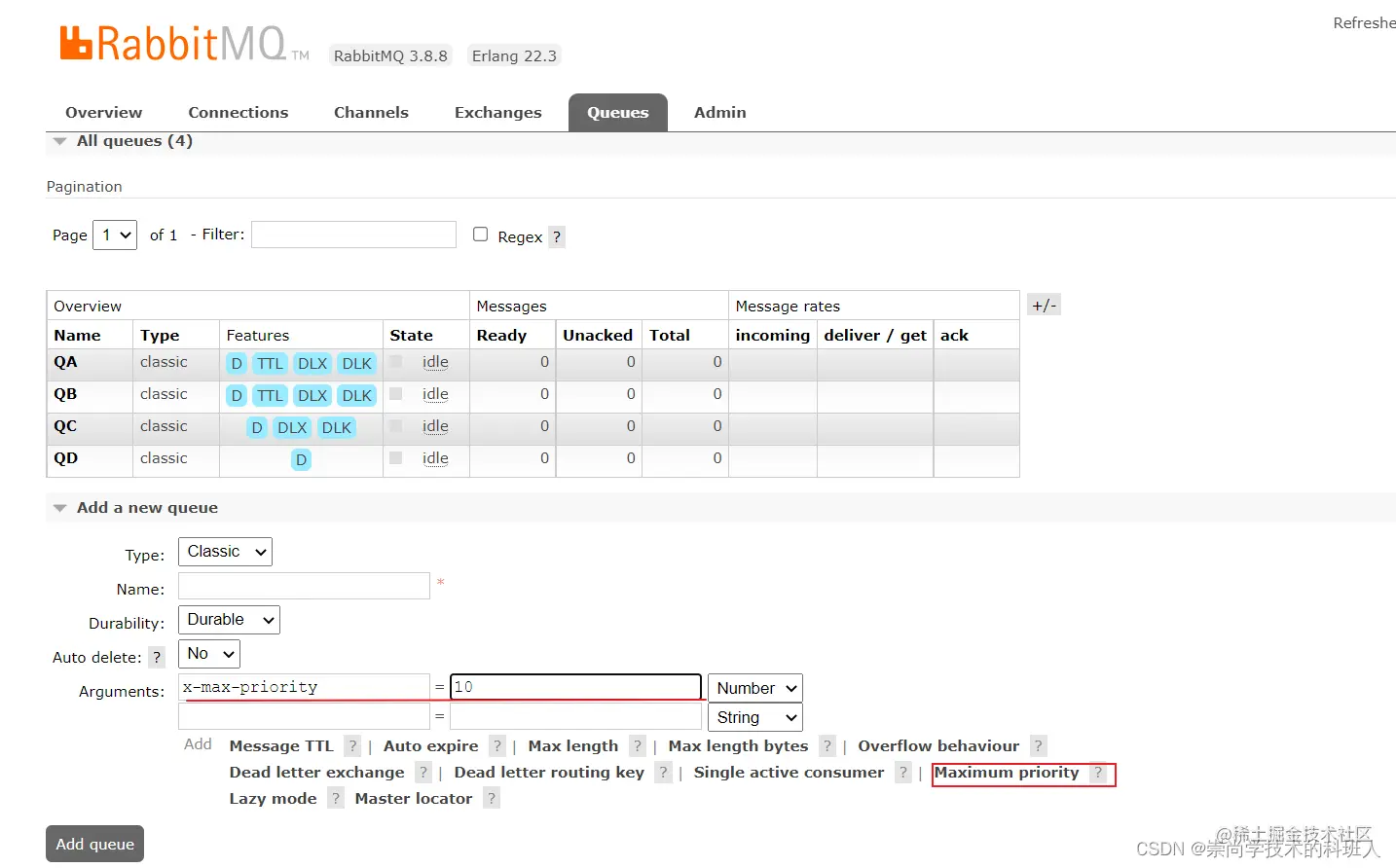Click the DLX badge of queue QB
This screenshot has width=1396, height=868.
pyautogui.click(x=312, y=396)
